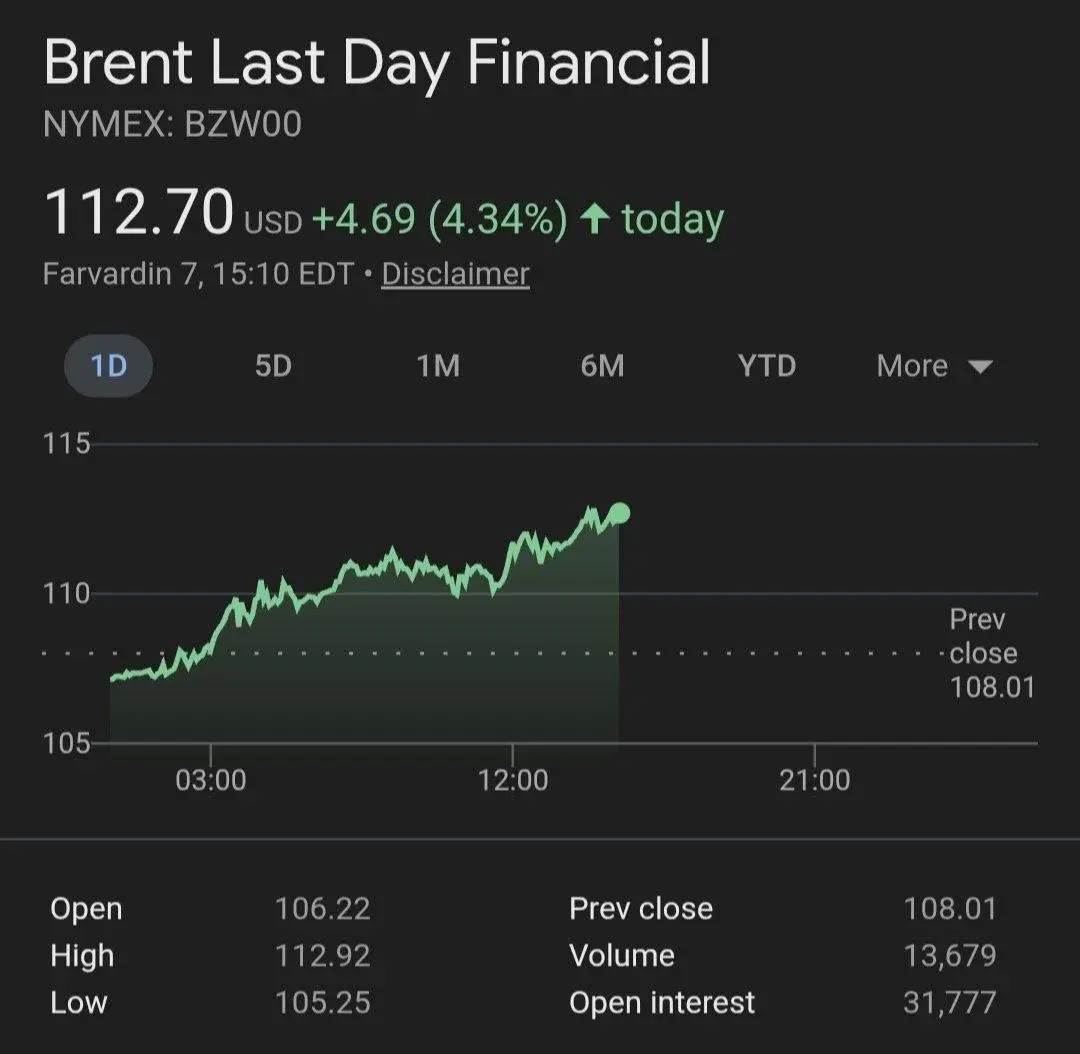This screenshot has width=1080, height=1054.
Task: Select the 1D time range tab
Action: point(108,367)
